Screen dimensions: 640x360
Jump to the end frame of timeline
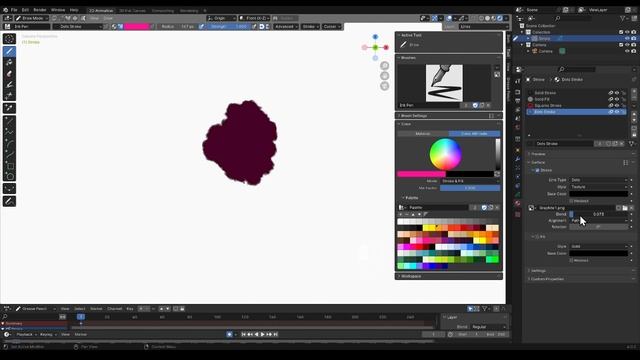point(276,334)
